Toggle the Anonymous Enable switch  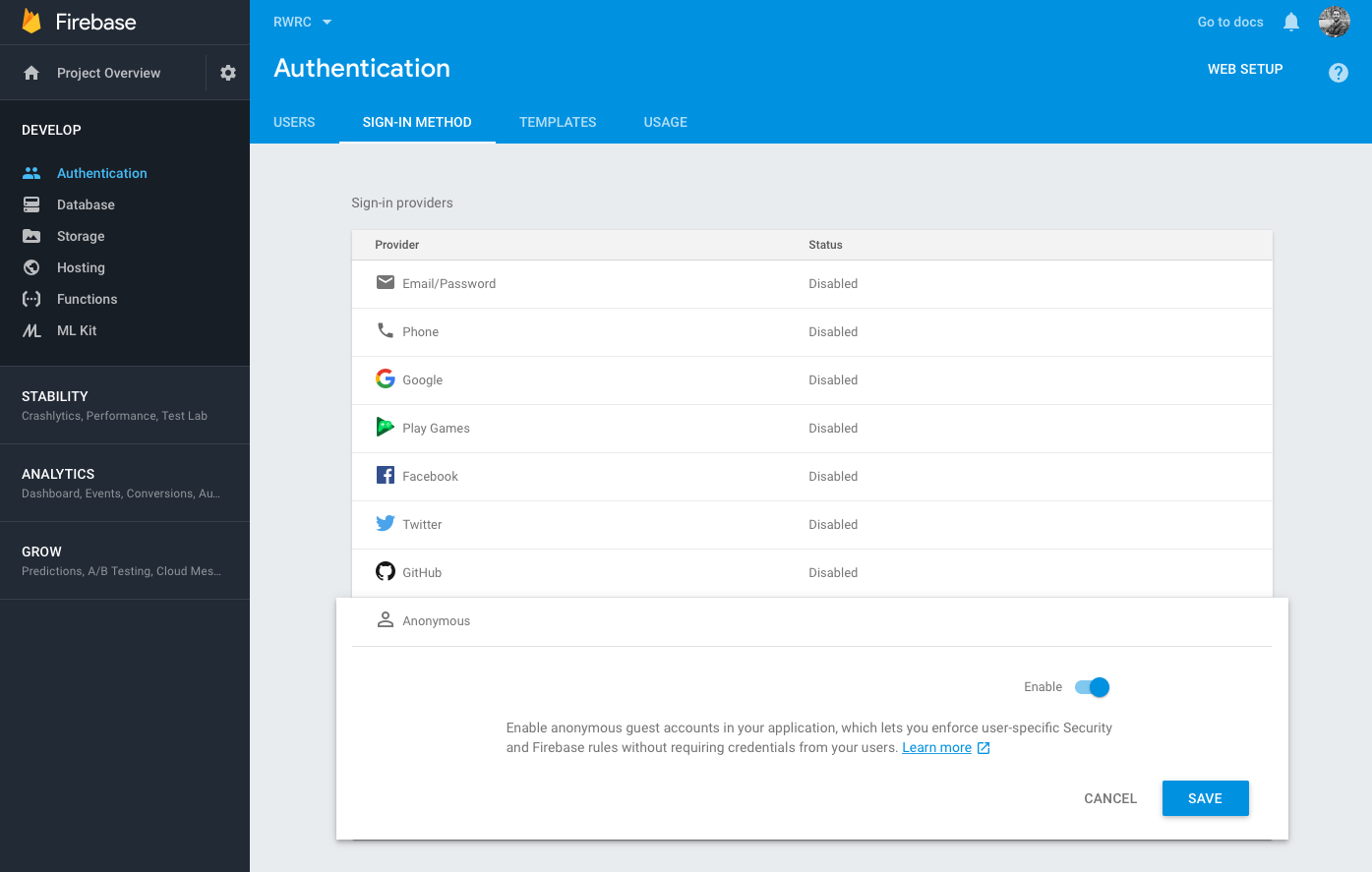pos(1092,687)
